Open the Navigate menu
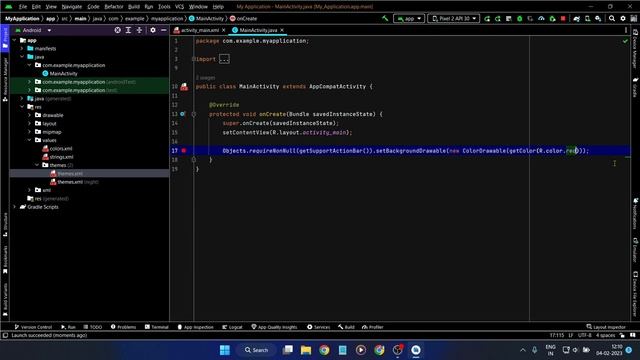The width and height of the screenshot is (640, 360). [x=71, y=7]
